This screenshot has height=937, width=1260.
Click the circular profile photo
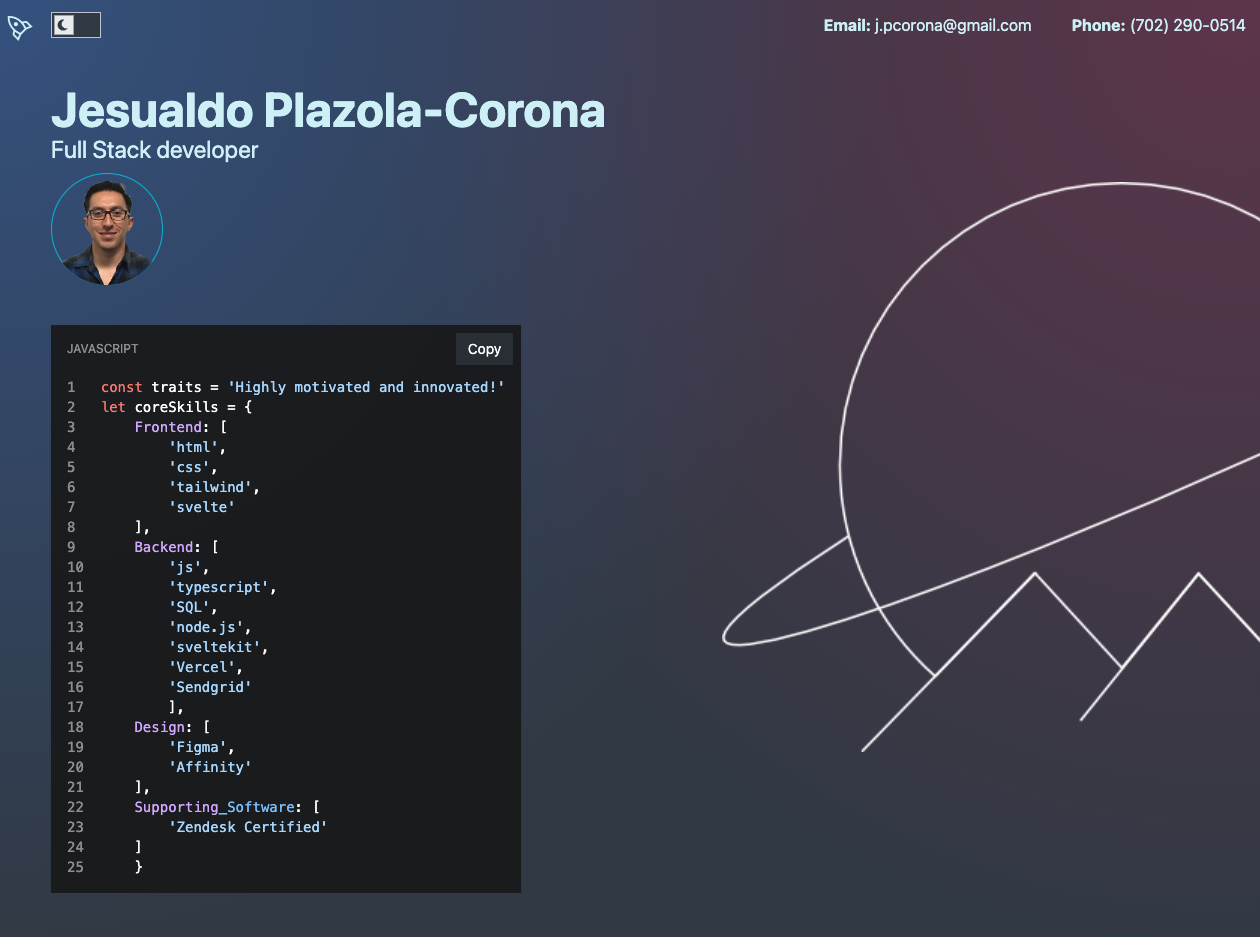coord(107,230)
